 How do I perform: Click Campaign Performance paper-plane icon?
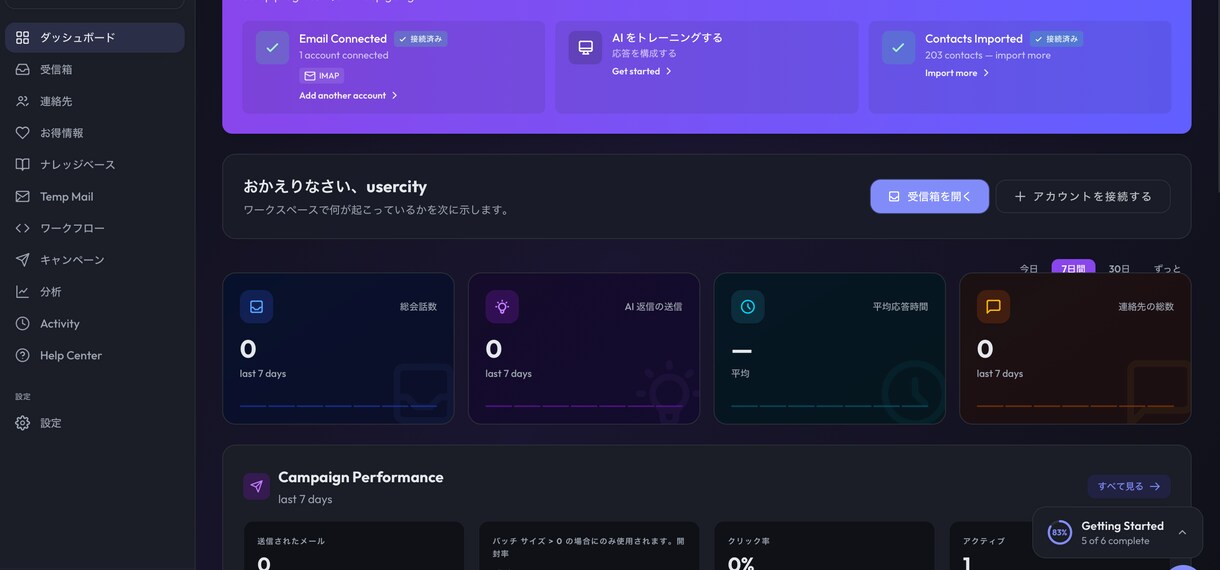click(x=256, y=487)
